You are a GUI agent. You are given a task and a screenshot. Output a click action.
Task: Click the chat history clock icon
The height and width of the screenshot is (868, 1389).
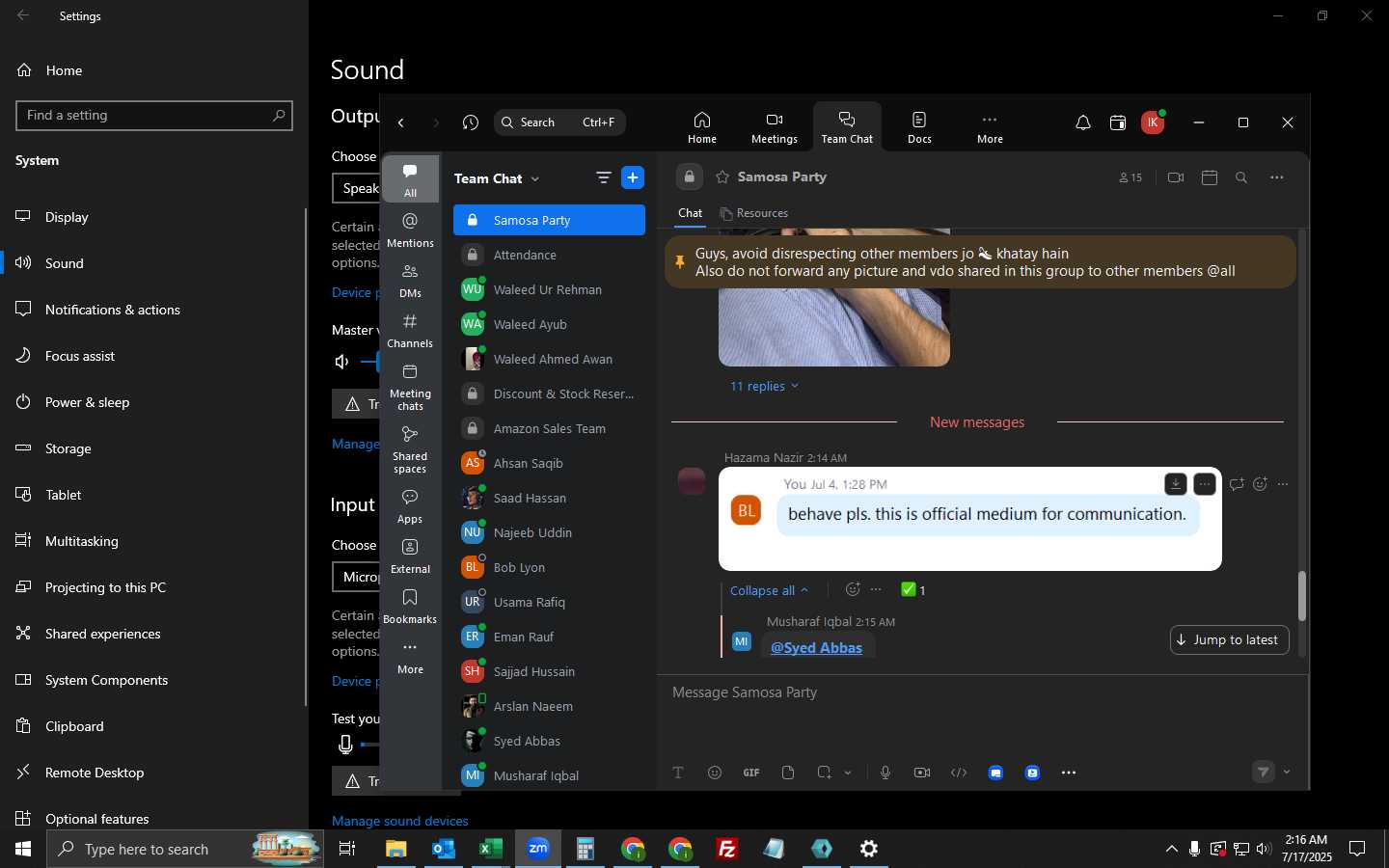pos(471,122)
